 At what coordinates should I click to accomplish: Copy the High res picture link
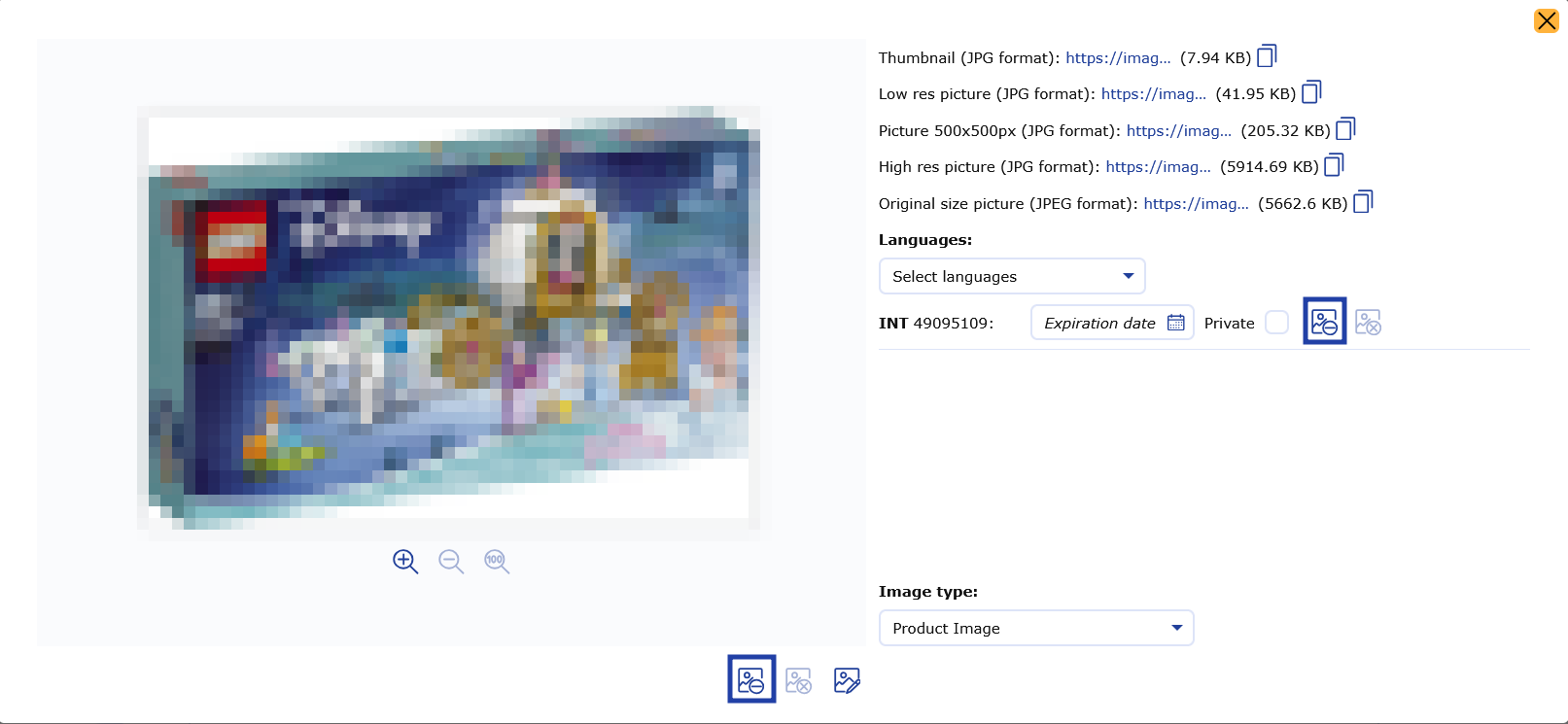(x=1334, y=165)
